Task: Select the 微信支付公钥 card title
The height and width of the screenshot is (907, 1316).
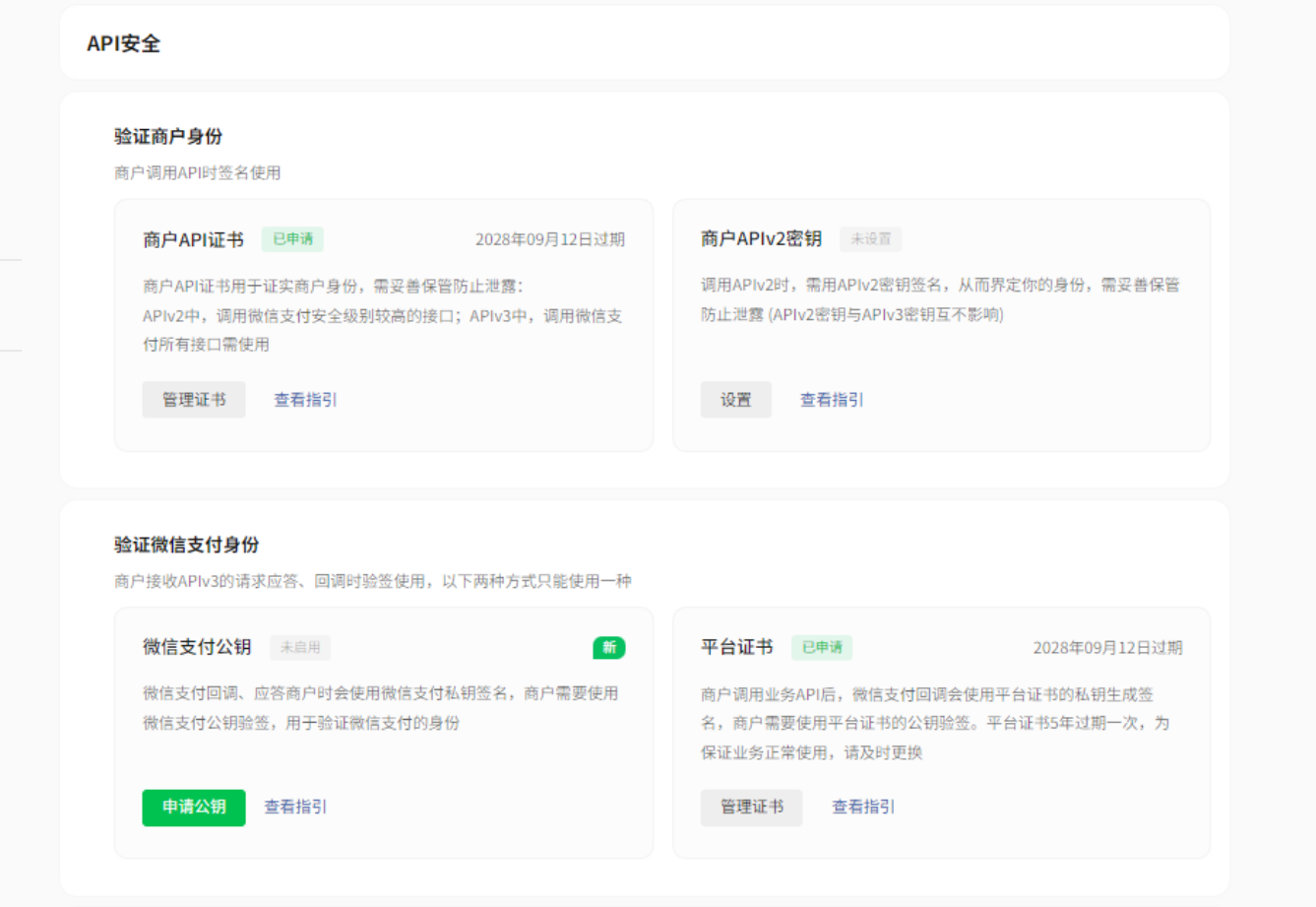Action: pos(197,647)
